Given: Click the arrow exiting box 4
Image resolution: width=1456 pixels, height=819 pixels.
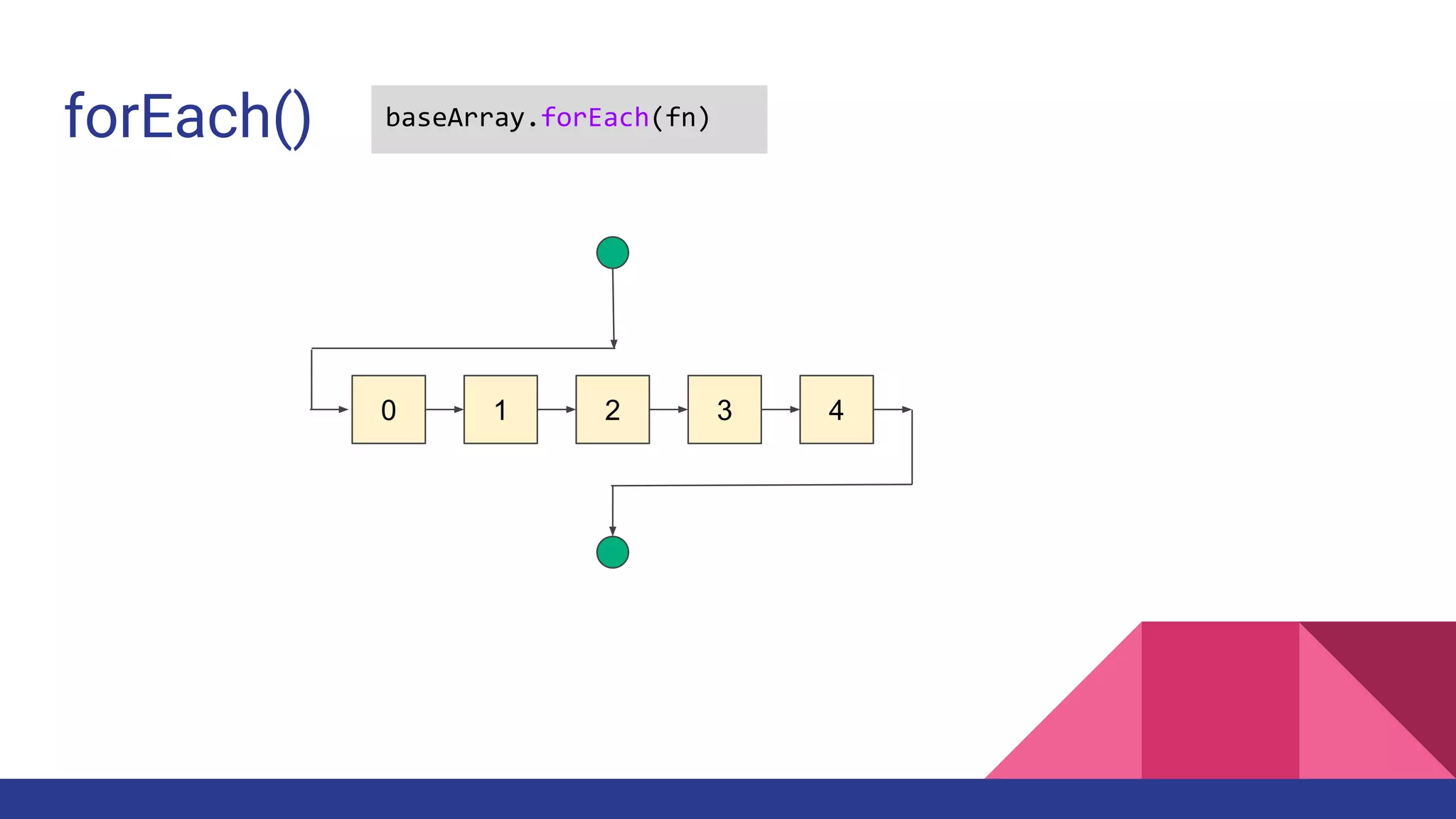Looking at the screenshot, I should coord(892,409).
